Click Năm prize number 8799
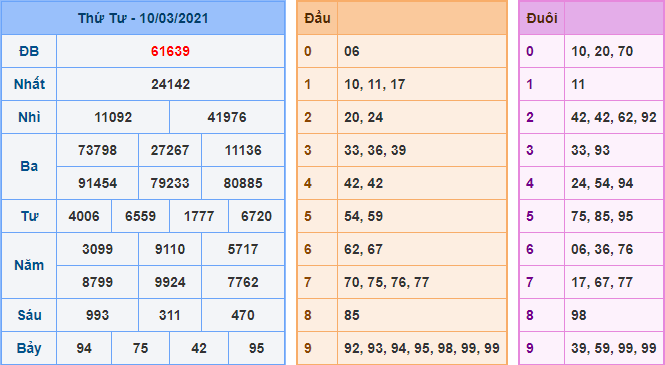This screenshot has width=665, height=365. pos(98,282)
